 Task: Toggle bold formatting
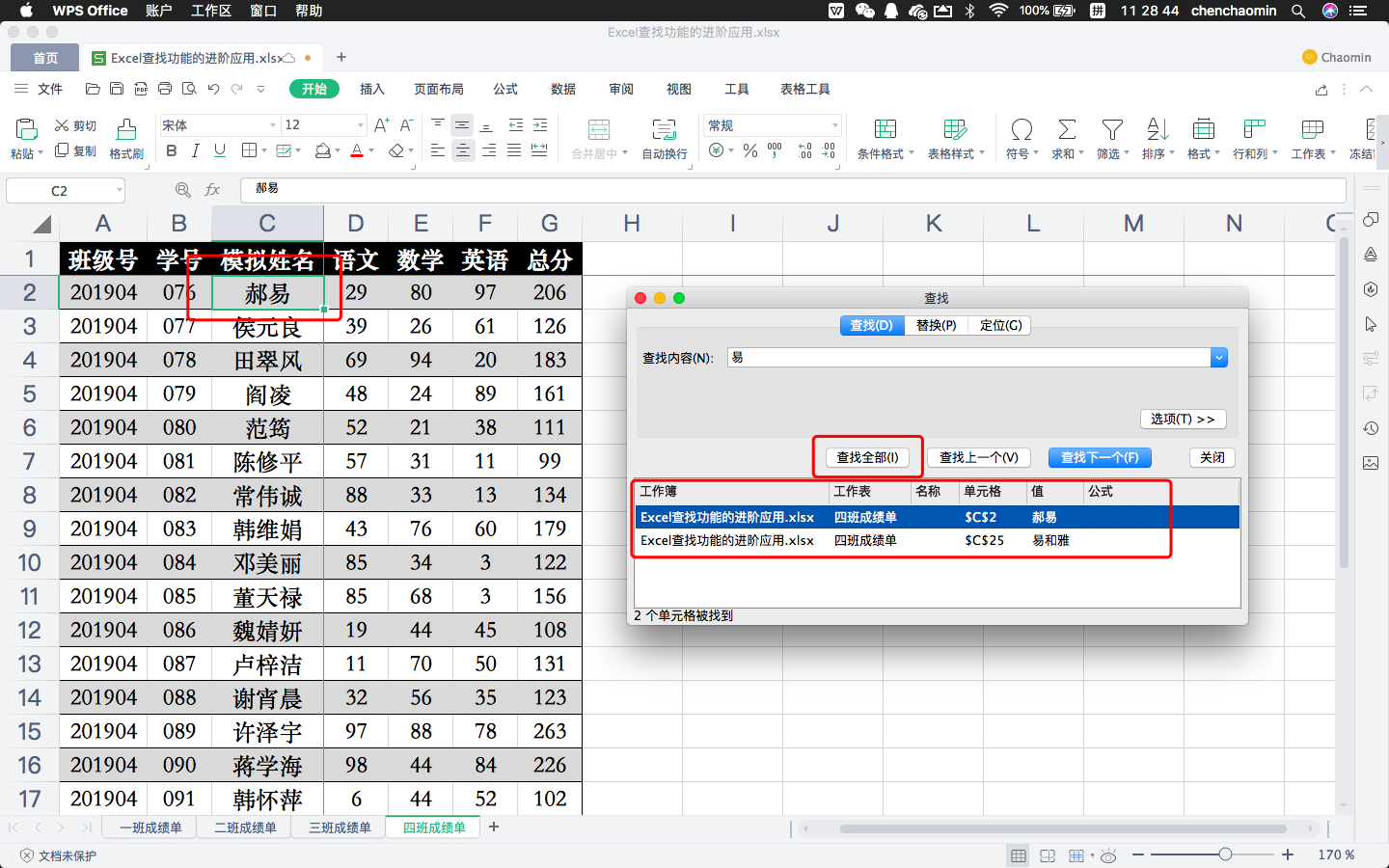pos(172,150)
